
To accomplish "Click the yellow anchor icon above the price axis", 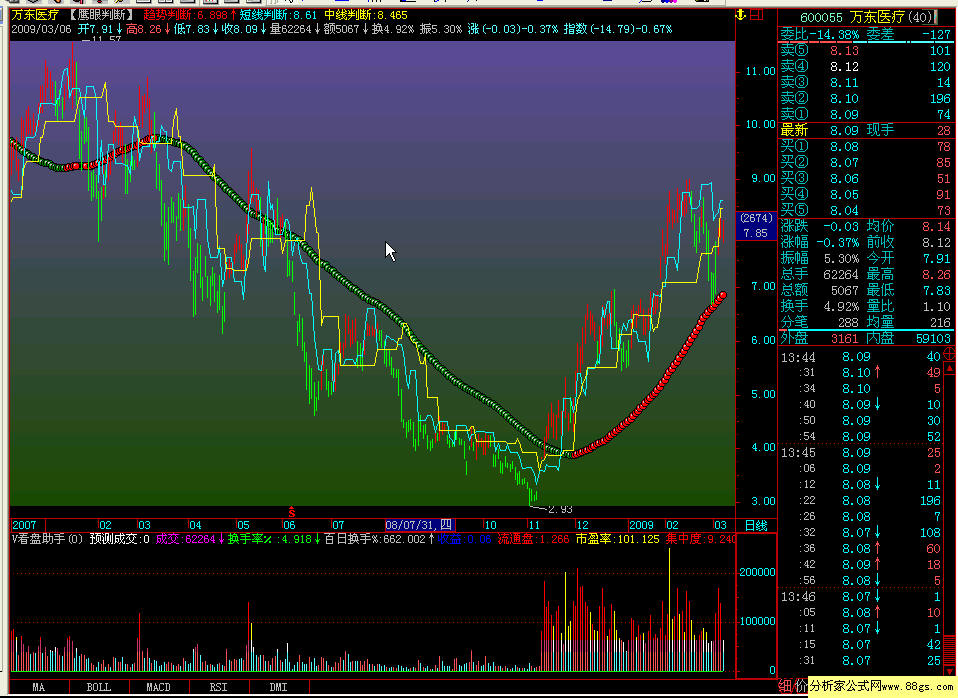I will click(741, 15).
